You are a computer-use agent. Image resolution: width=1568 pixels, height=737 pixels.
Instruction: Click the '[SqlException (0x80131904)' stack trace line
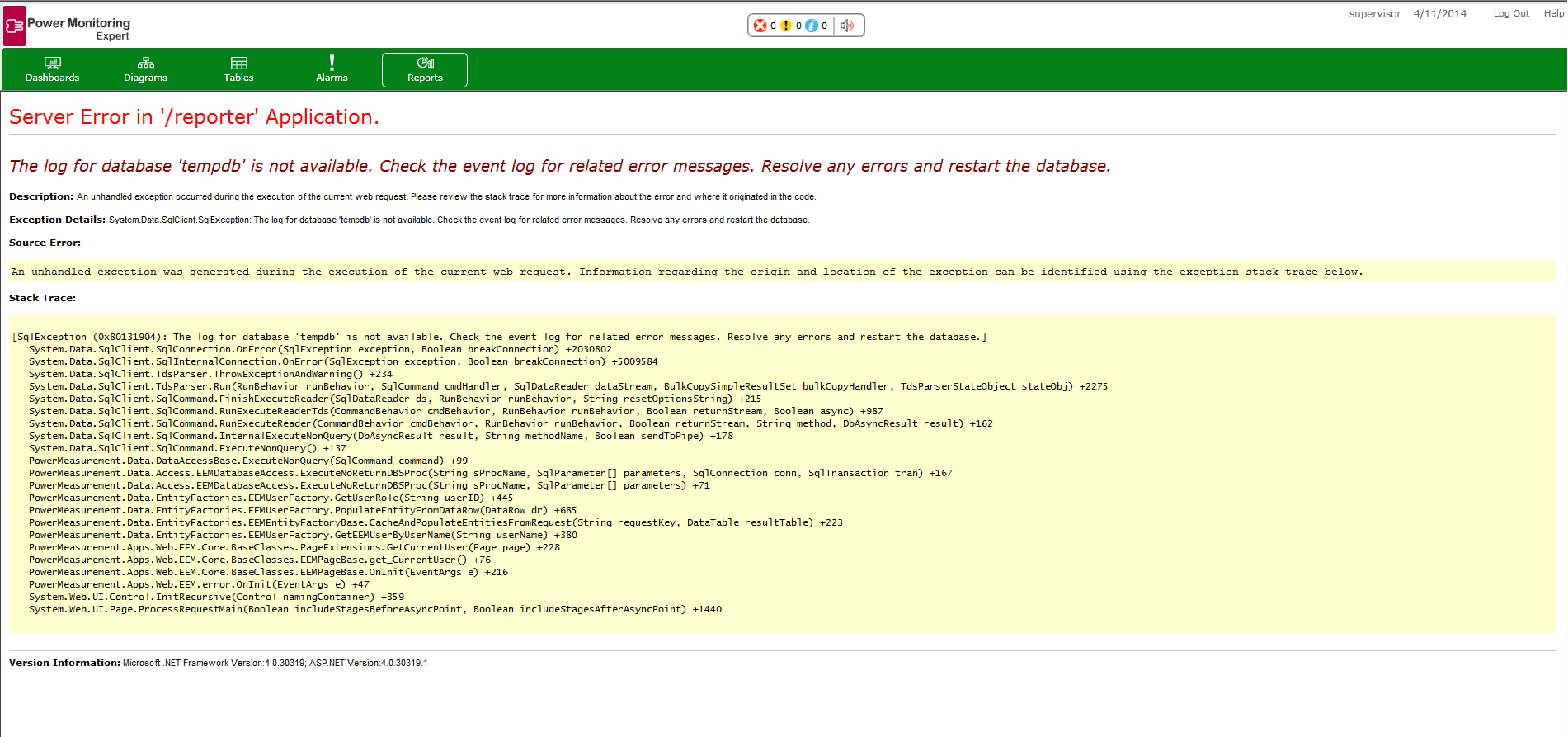(x=499, y=337)
